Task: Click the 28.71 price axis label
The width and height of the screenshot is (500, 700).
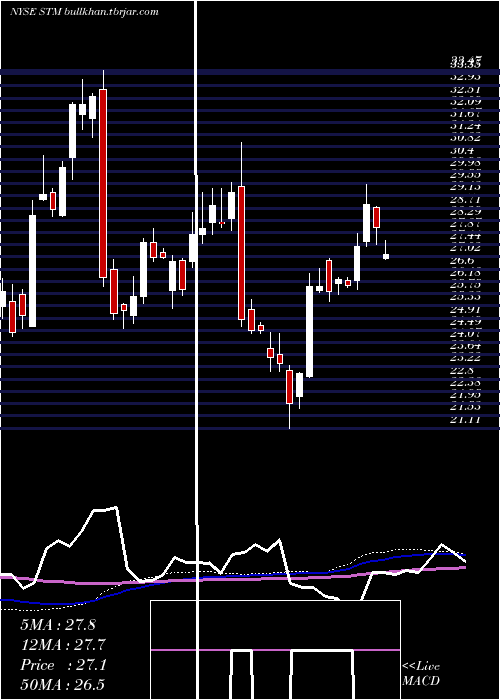Action: click(466, 200)
